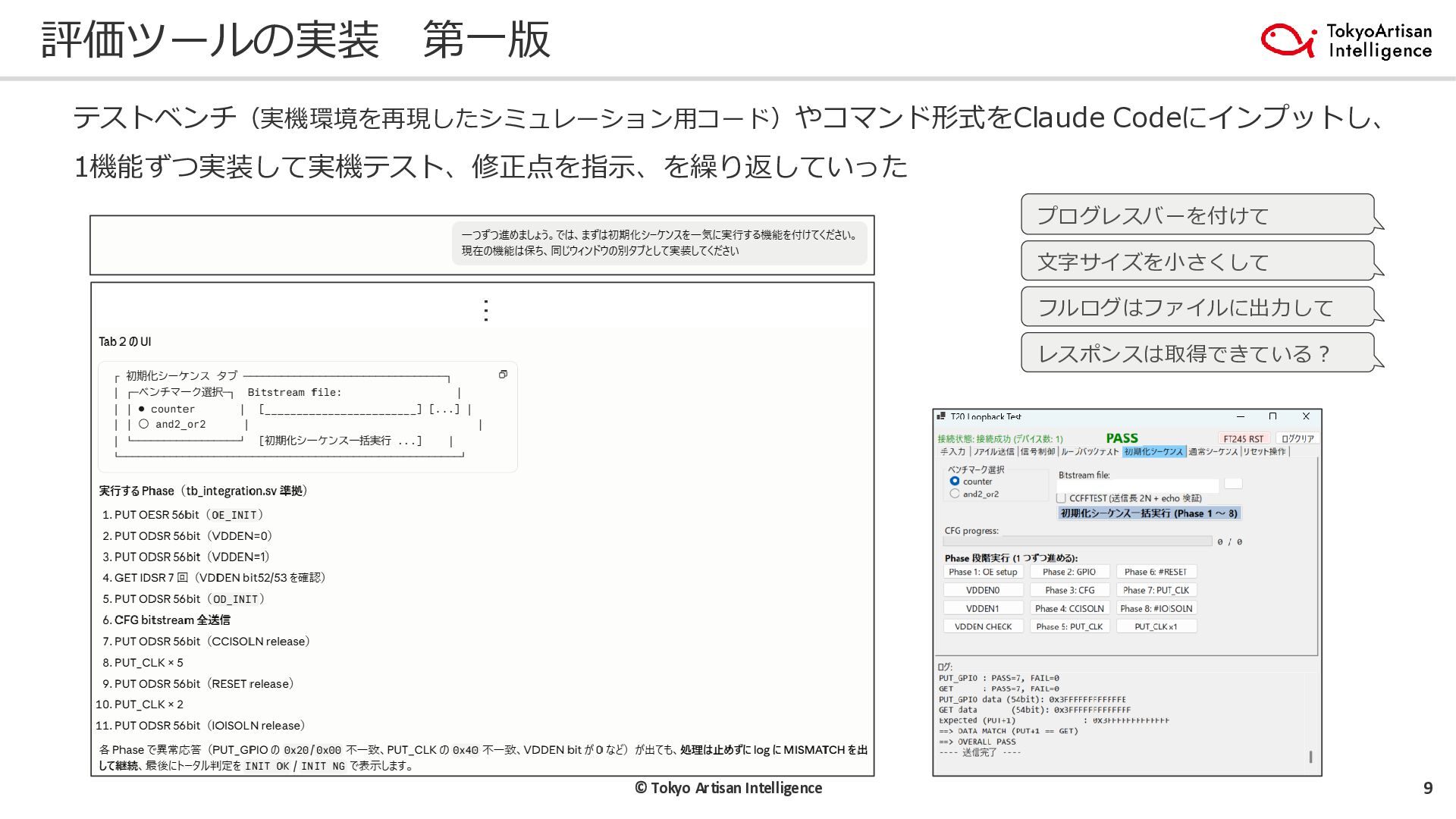The height and width of the screenshot is (819, 1456).
Task: Click the Phase 6: #RESET button
Action: pos(1156,572)
